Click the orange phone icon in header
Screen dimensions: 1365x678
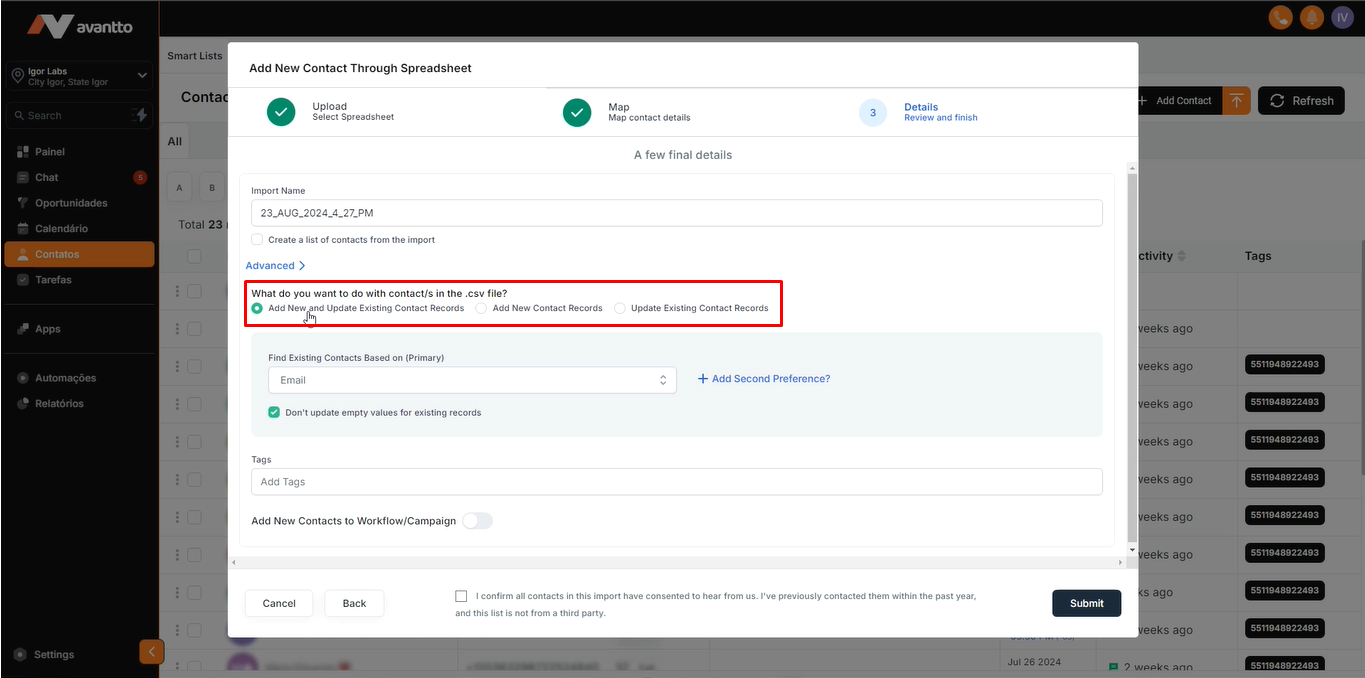click(x=1280, y=17)
